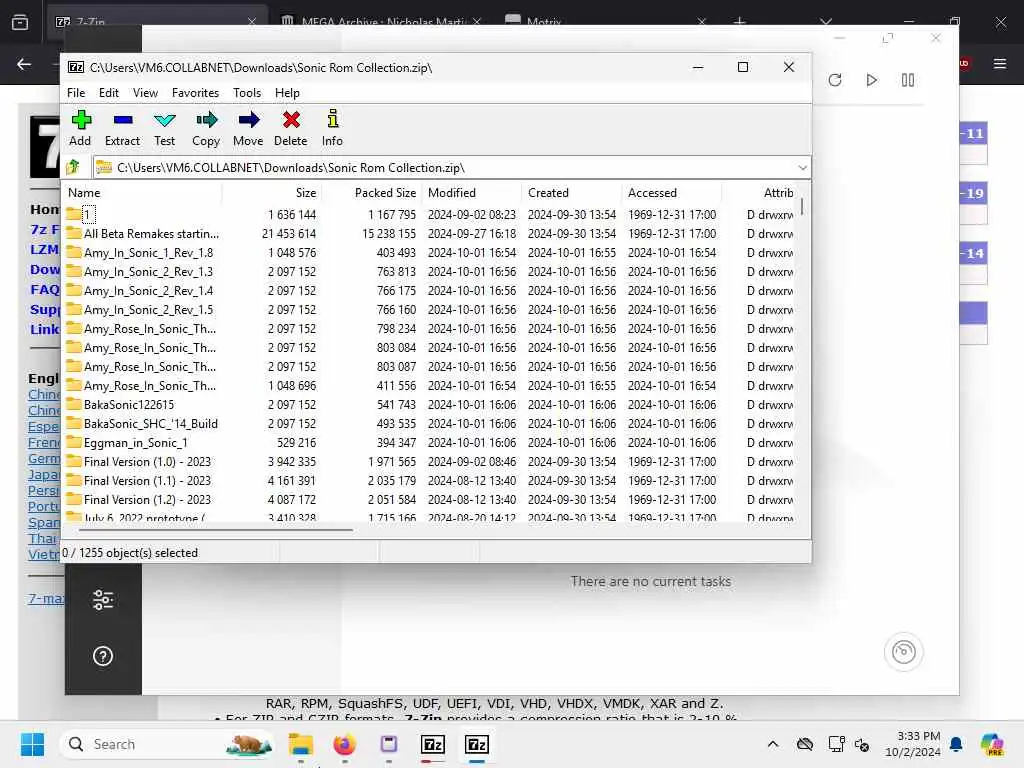Go back with browser back arrow
Viewport: 1024px width, 768px height.
coord(24,64)
